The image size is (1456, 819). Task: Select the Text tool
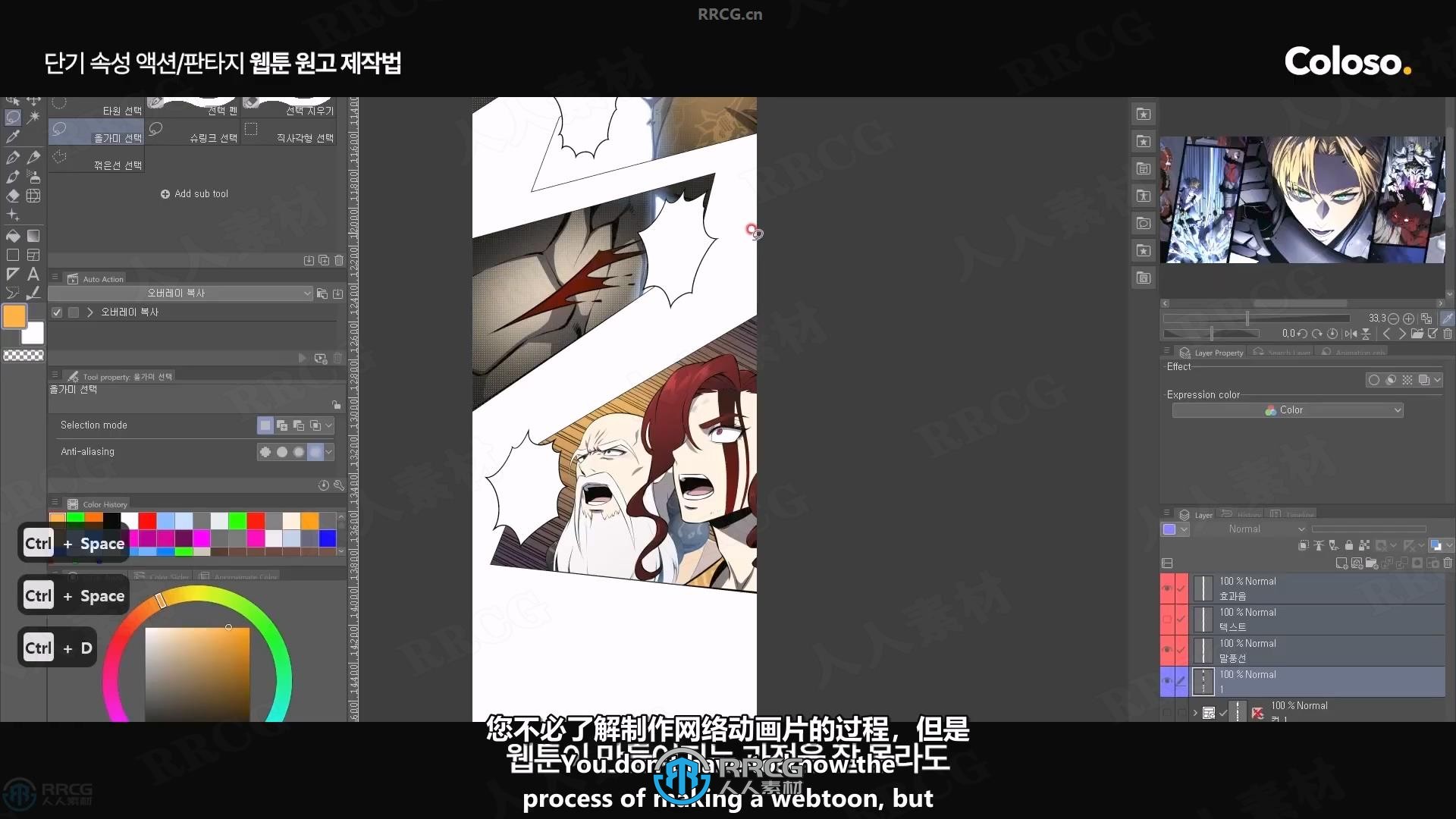(33, 274)
